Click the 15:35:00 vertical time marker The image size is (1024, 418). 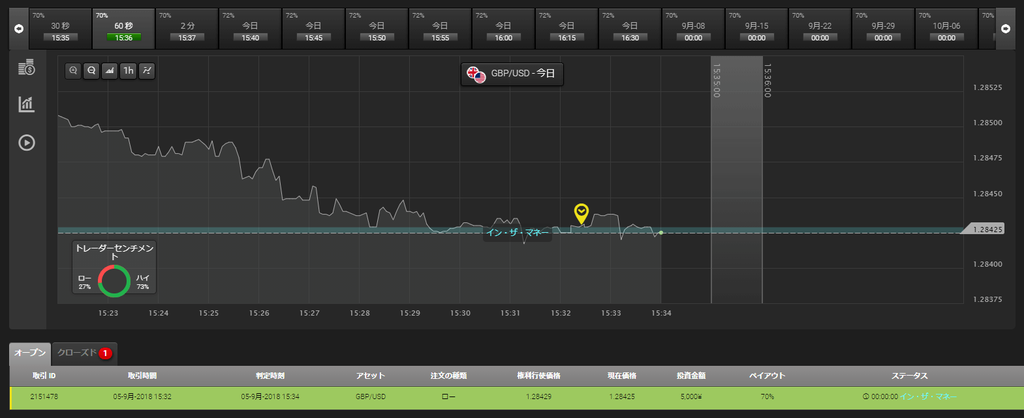point(716,80)
